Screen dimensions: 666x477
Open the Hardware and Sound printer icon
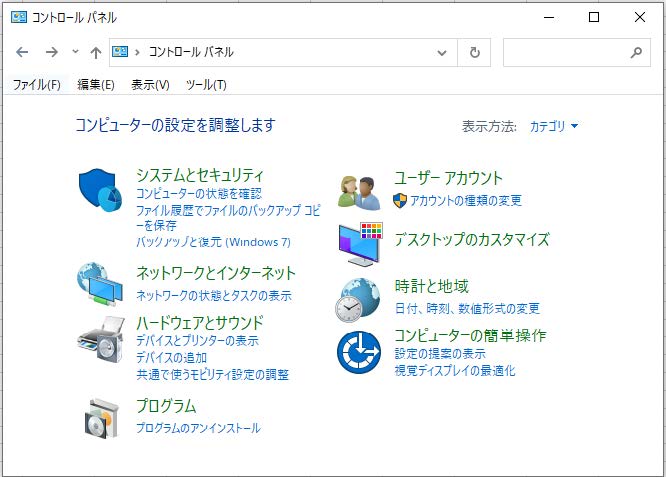click(x=101, y=339)
